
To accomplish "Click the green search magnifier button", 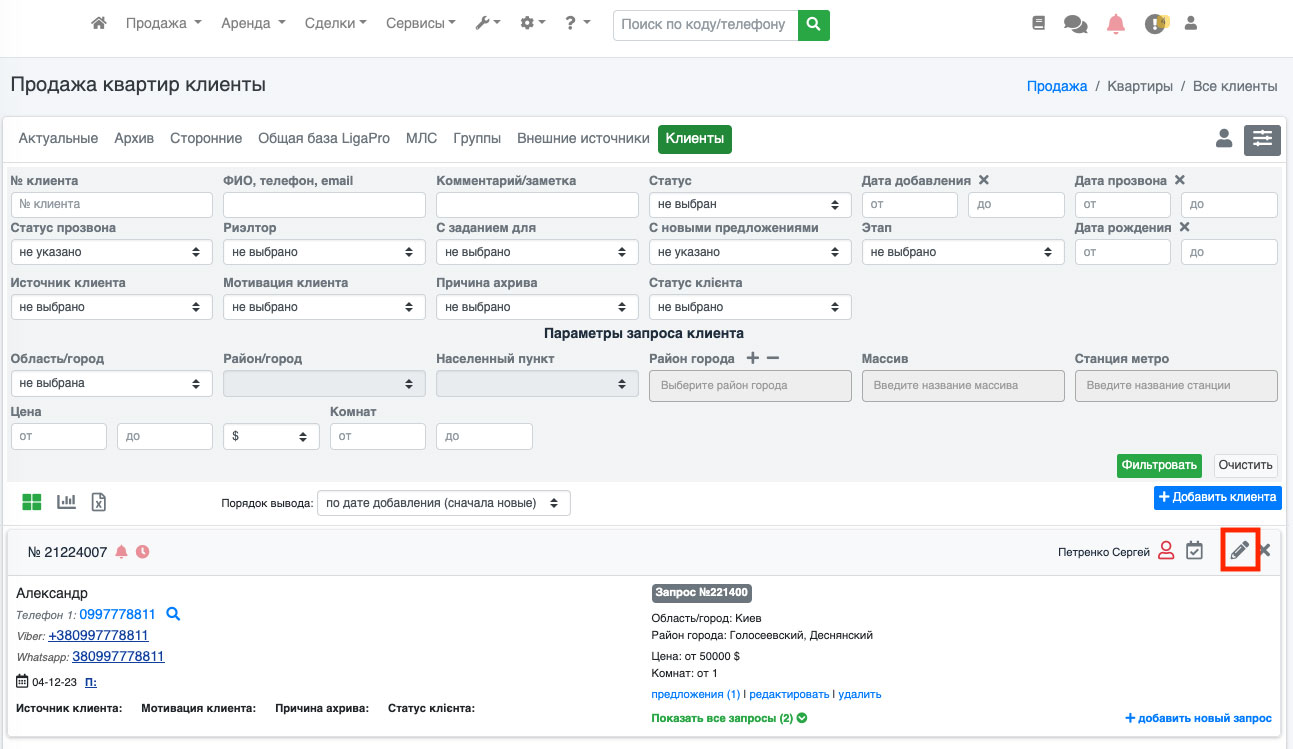I will [814, 24].
